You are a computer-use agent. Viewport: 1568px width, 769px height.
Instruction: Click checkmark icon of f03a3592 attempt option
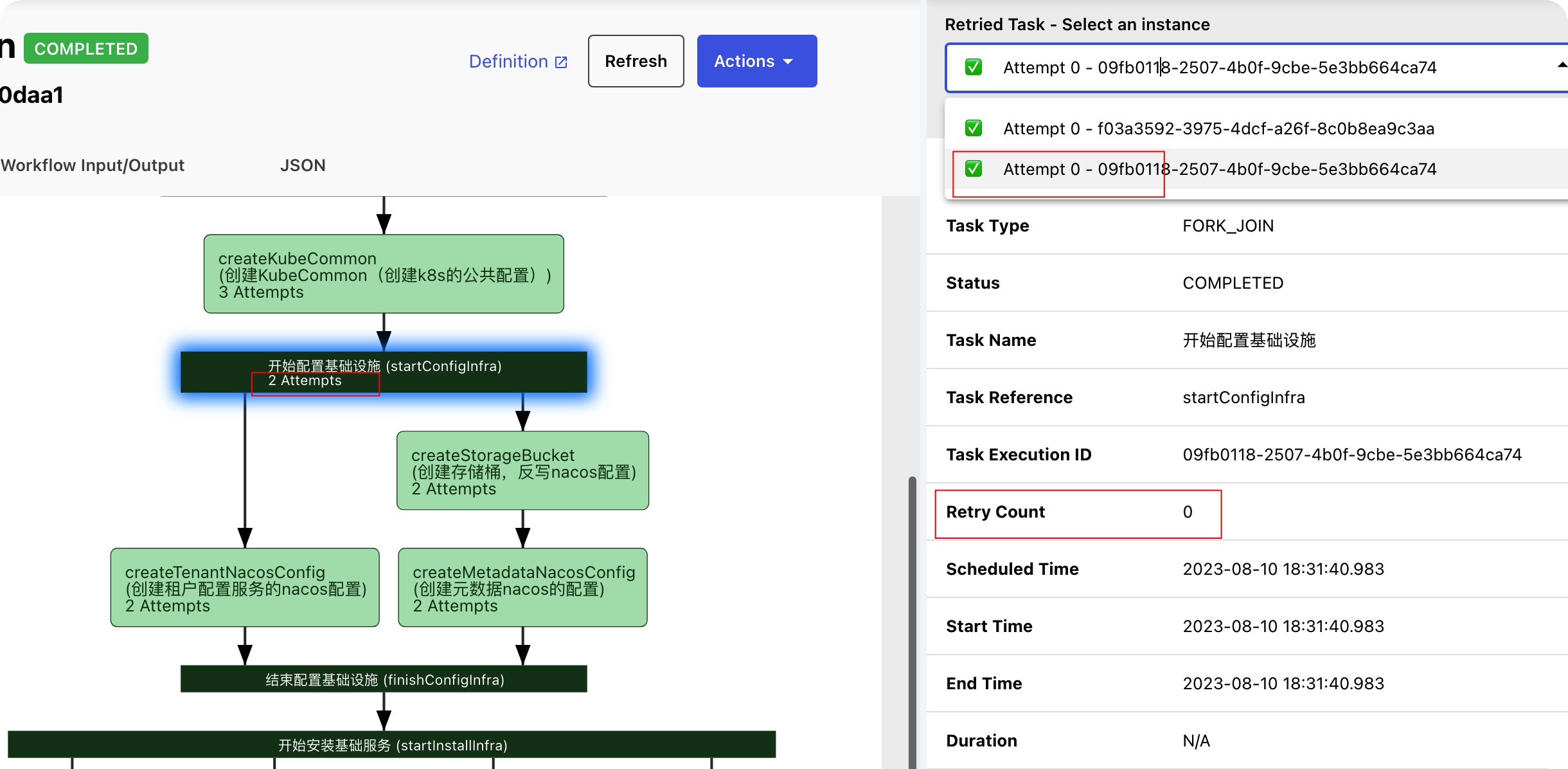click(x=974, y=129)
